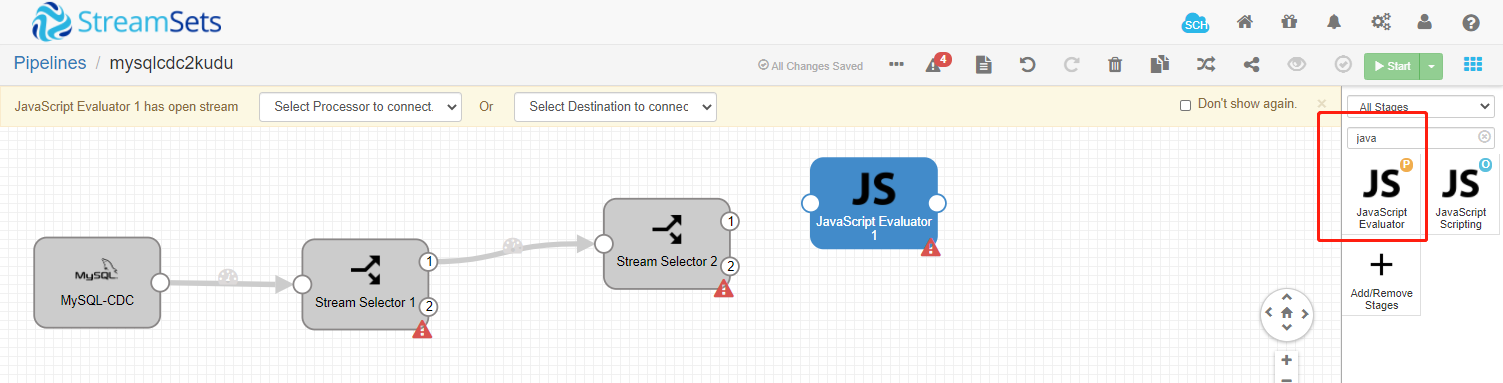This screenshot has height=383, width=1503.
Task: Click output port 2 of Stream Selector 1
Action: point(429,306)
